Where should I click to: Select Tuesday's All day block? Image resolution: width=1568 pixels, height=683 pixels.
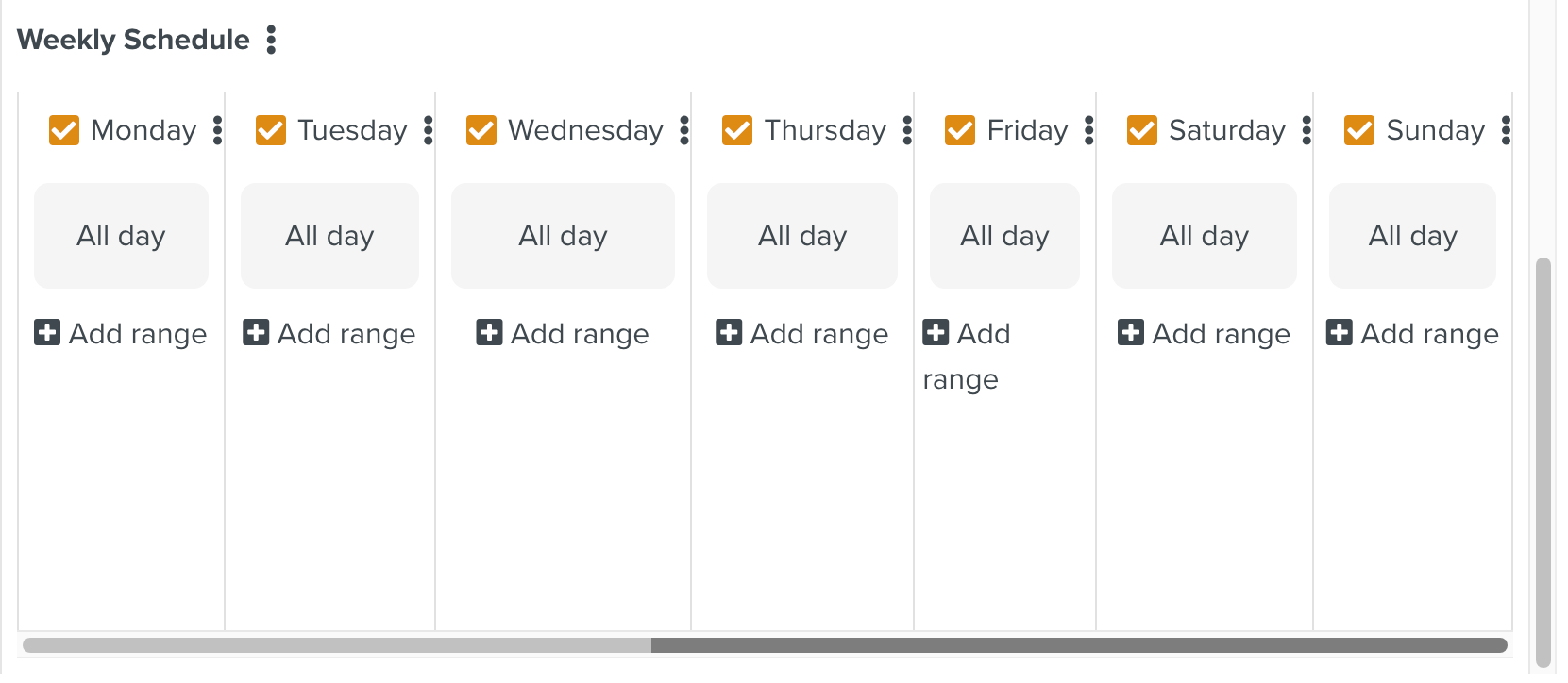pyautogui.click(x=329, y=236)
